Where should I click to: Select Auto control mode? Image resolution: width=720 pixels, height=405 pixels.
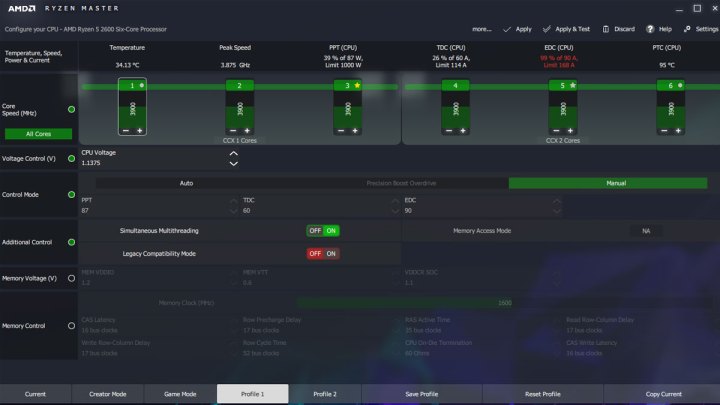click(186, 183)
